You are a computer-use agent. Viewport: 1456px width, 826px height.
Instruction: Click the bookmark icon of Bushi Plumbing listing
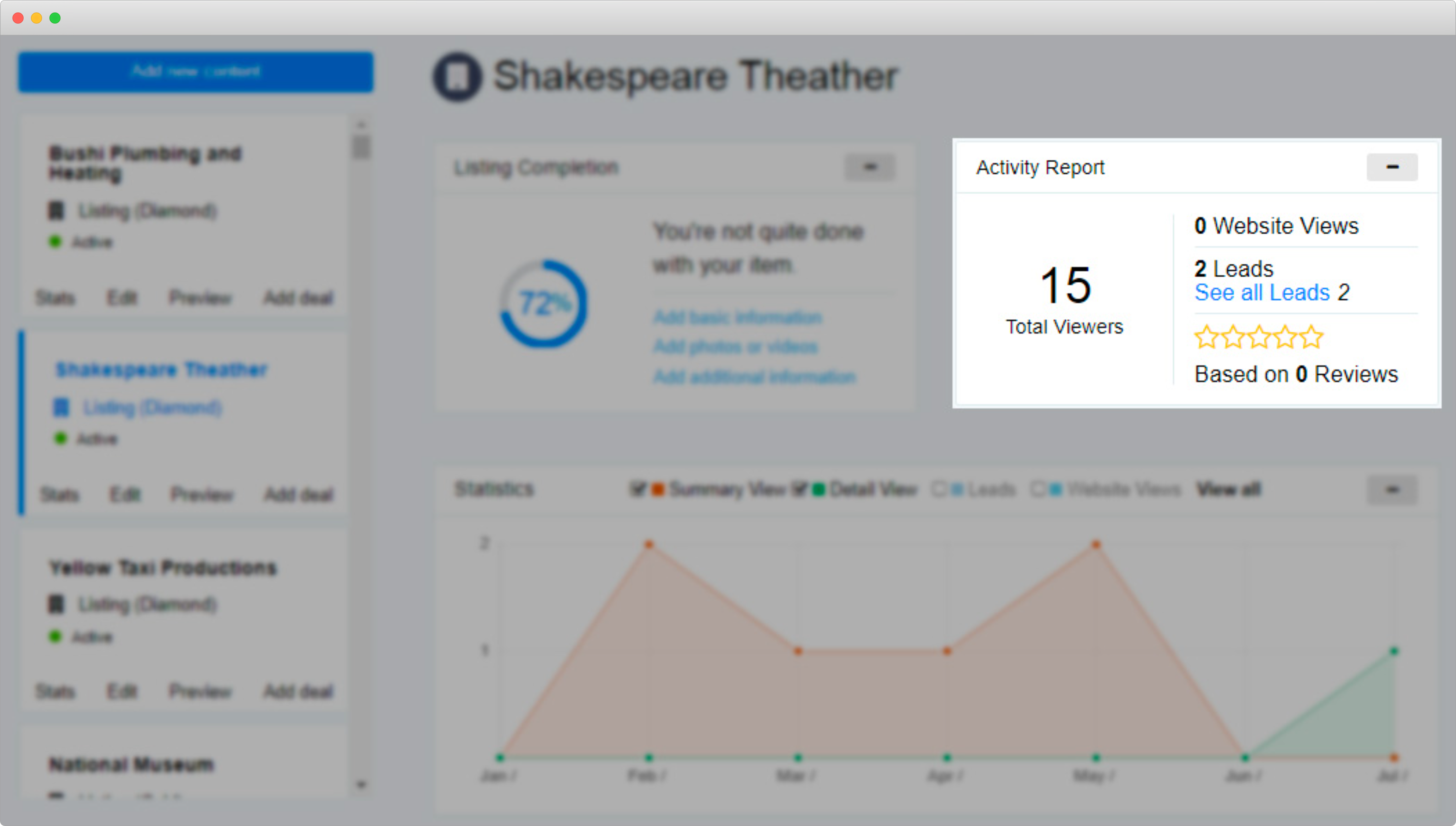tap(56, 211)
